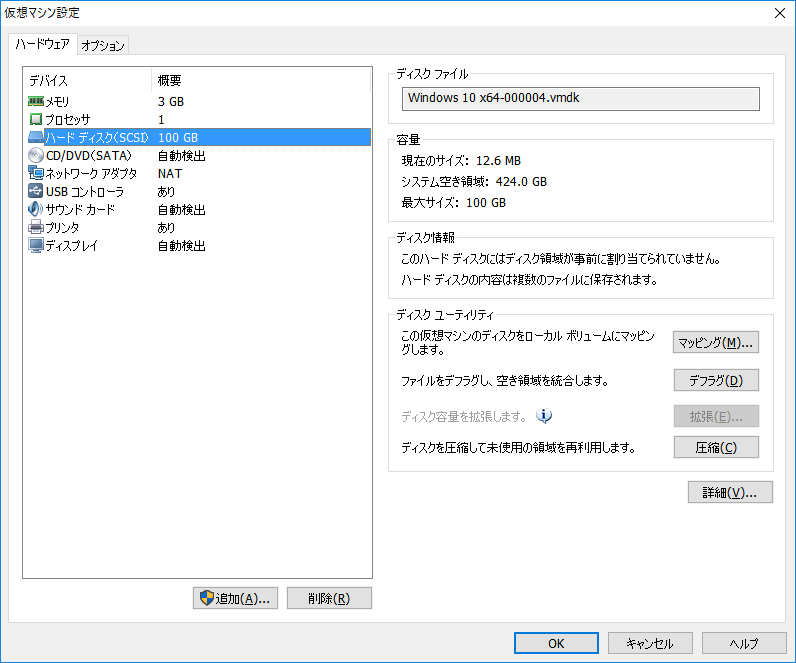
Task: Click the network adapter (ネットワーク アダプタ) icon
Action: [36, 173]
